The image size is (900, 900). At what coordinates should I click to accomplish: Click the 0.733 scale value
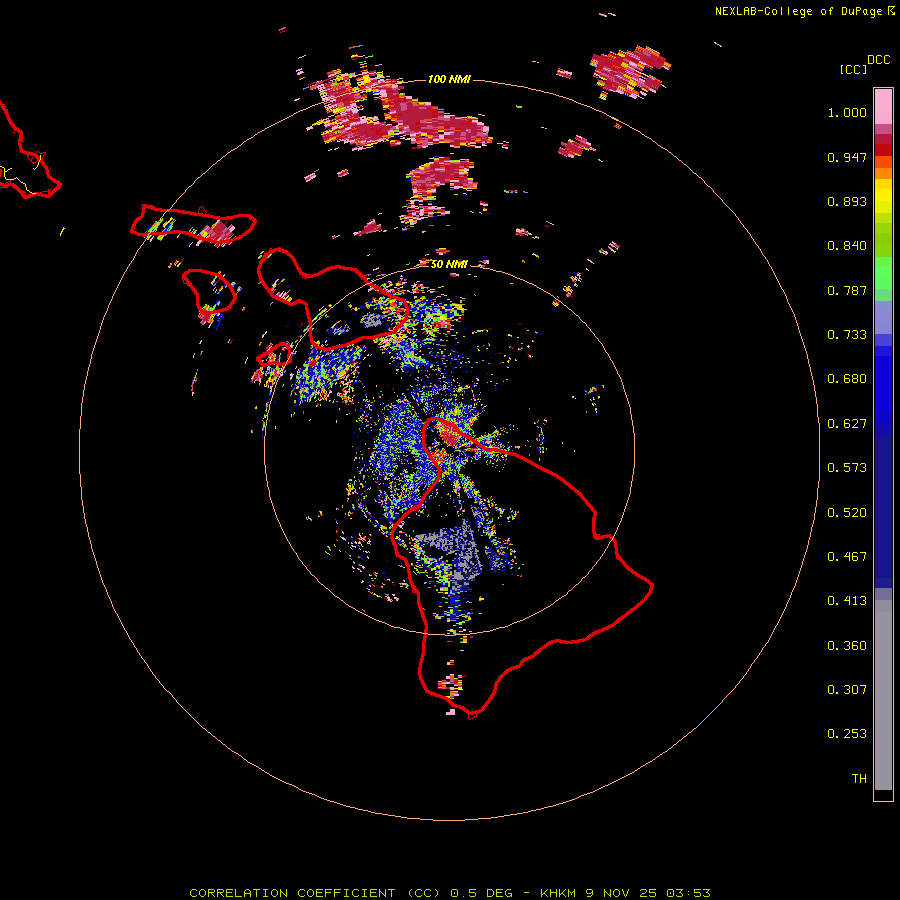(847, 335)
